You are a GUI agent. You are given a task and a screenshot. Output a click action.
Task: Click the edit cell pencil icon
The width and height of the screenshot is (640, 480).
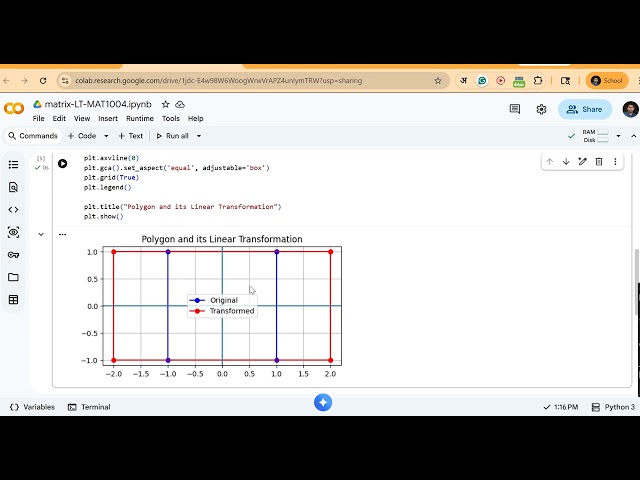point(582,162)
